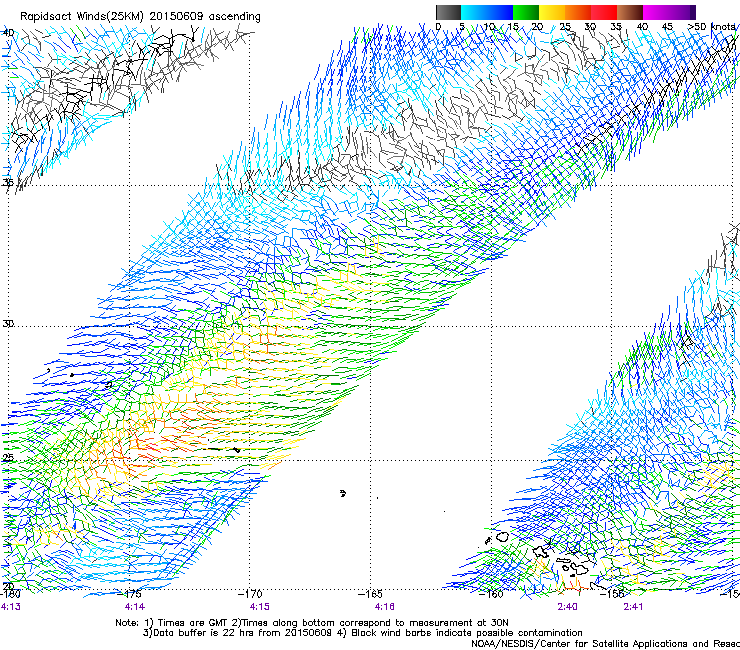Screen dimensions: 740x650
Task: Click the '-170' longitude label
Action: click(251, 594)
